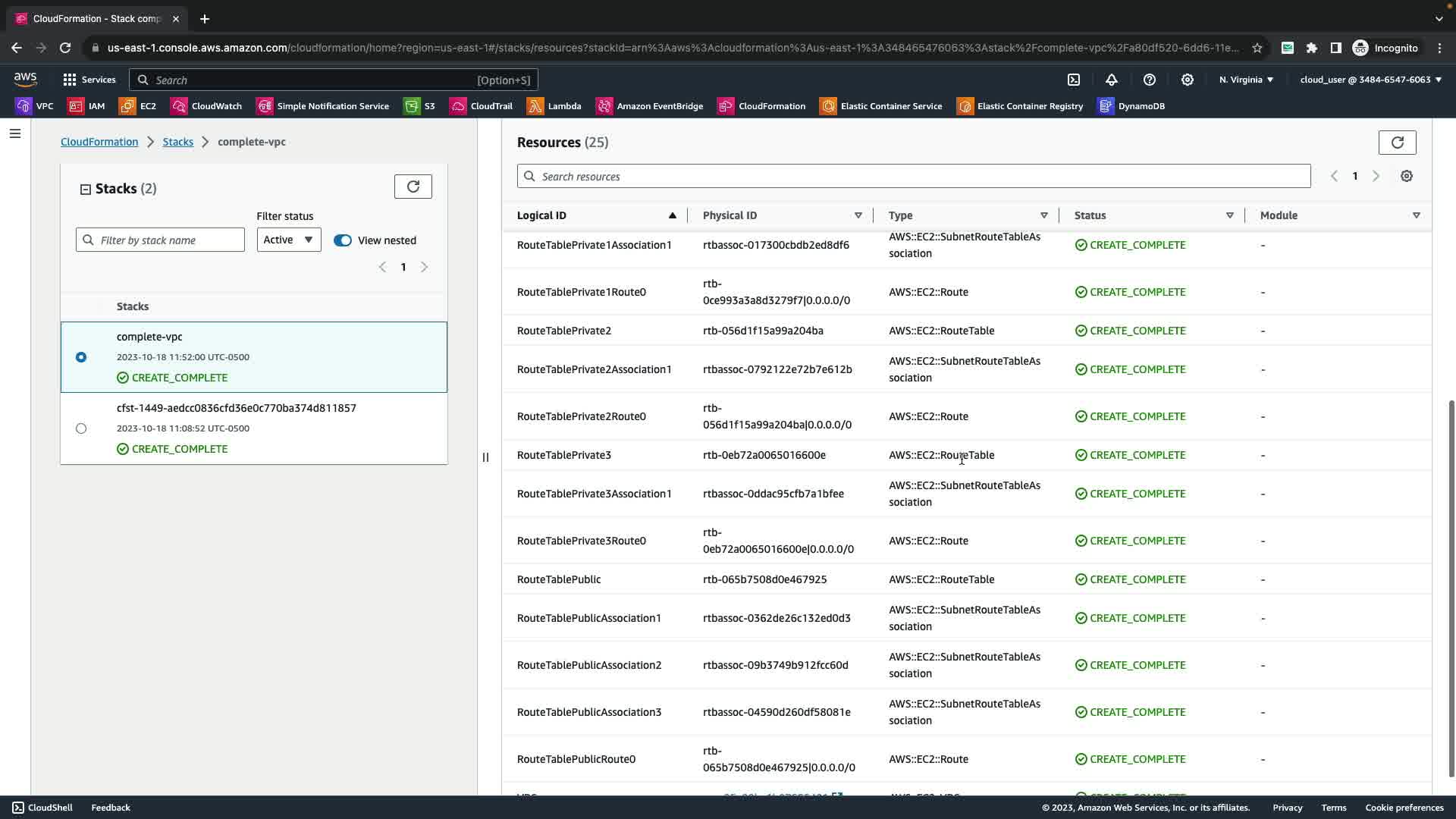Collapse the Stacks panel section
The height and width of the screenshot is (819, 1456).
tap(86, 190)
